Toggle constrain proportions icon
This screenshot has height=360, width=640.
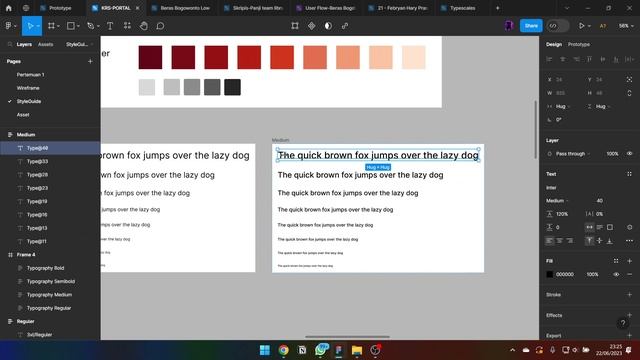629,93
